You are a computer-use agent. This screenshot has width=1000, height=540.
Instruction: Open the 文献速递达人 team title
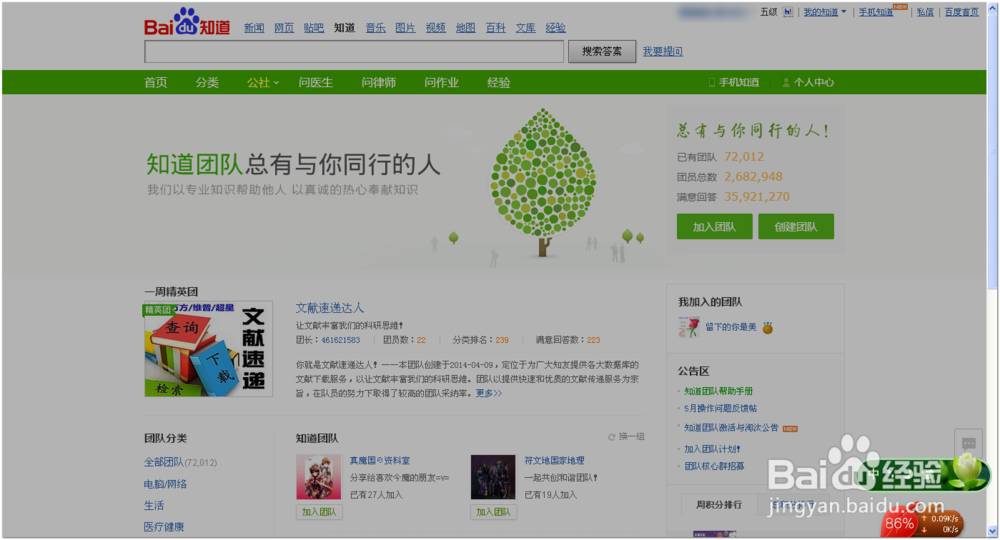[330, 308]
